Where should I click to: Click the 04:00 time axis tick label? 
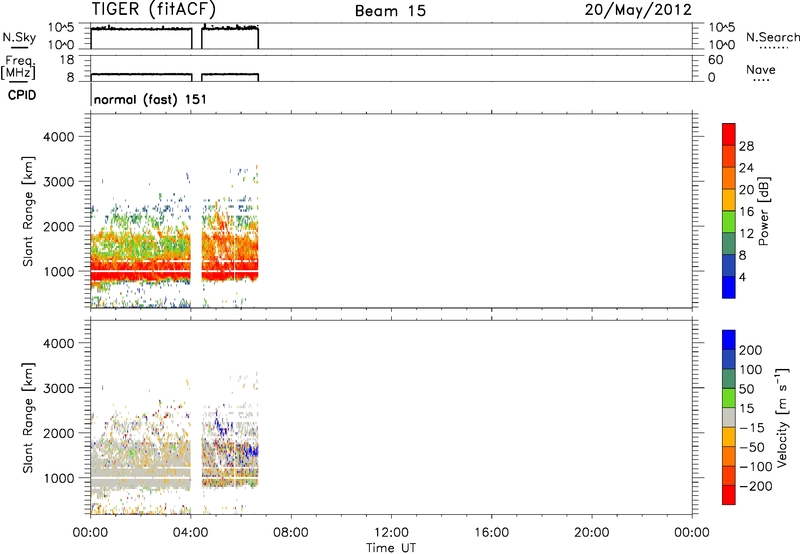tap(190, 533)
